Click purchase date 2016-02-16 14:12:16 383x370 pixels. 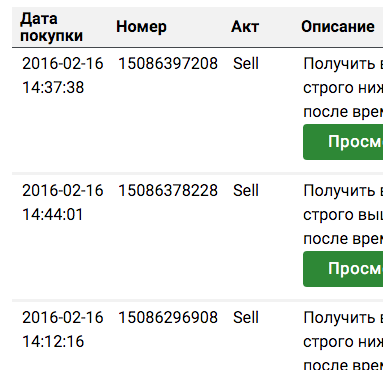point(63,330)
